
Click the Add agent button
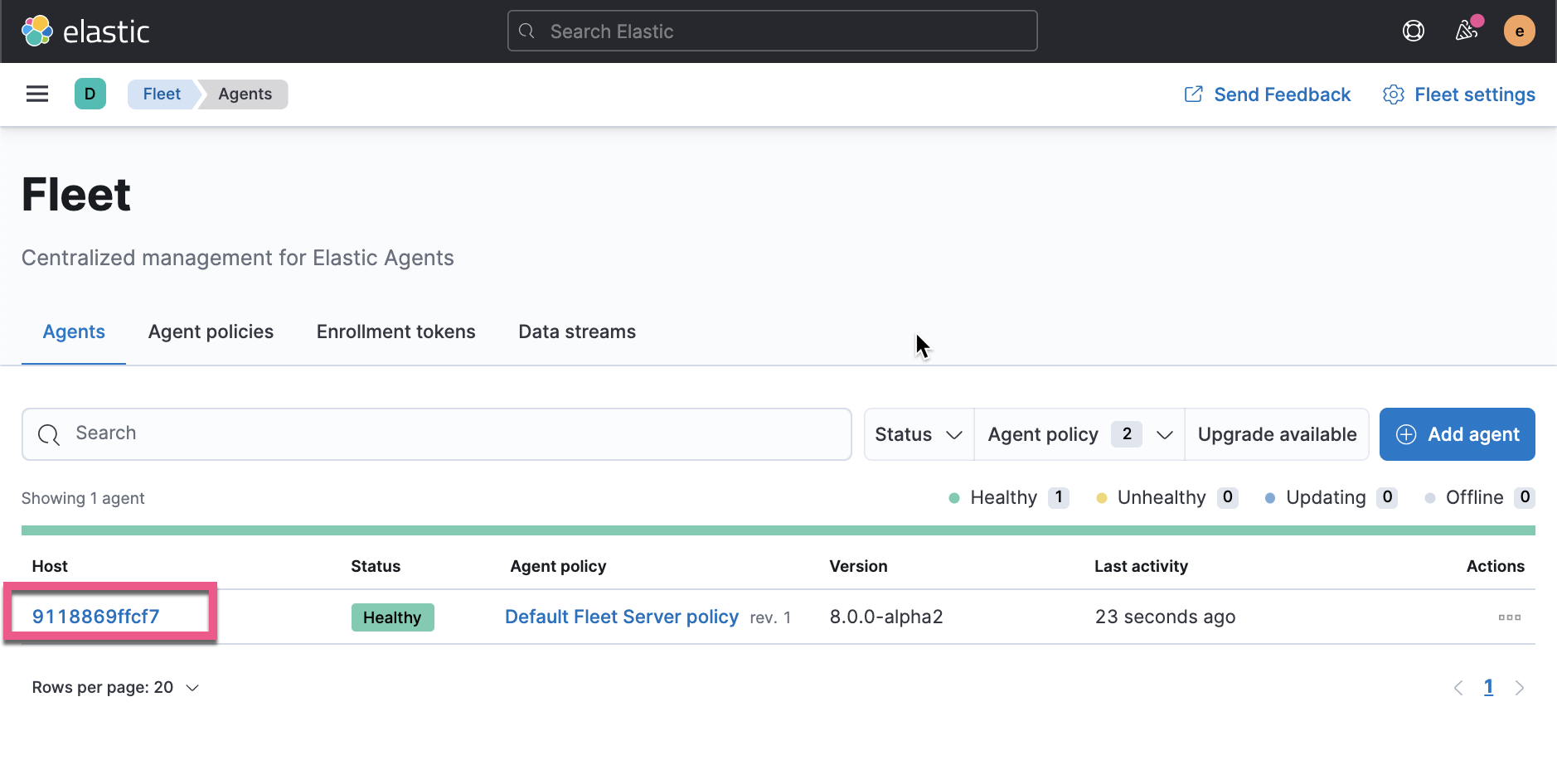[x=1457, y=433]
